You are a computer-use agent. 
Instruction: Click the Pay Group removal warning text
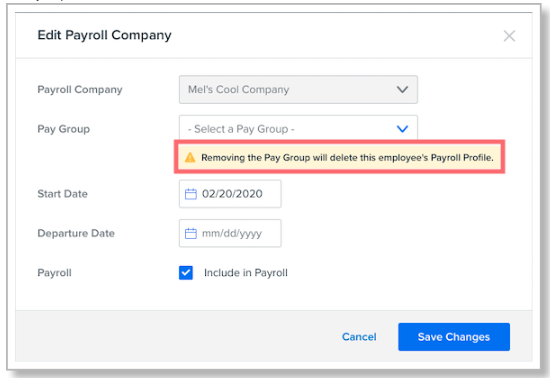[x=347, y=158]
